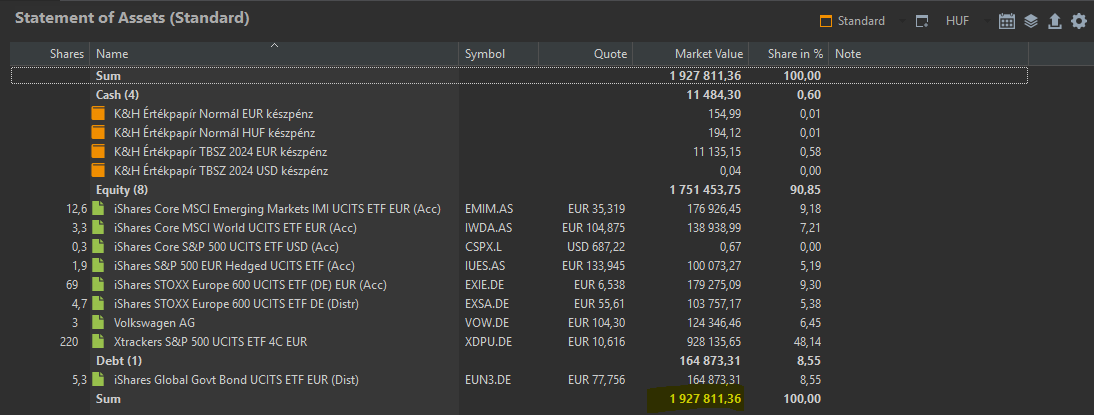Click the orange TBSZ 2024 USD account icon
Viewport: 1094px width, 415px height.
coord(98,170)
